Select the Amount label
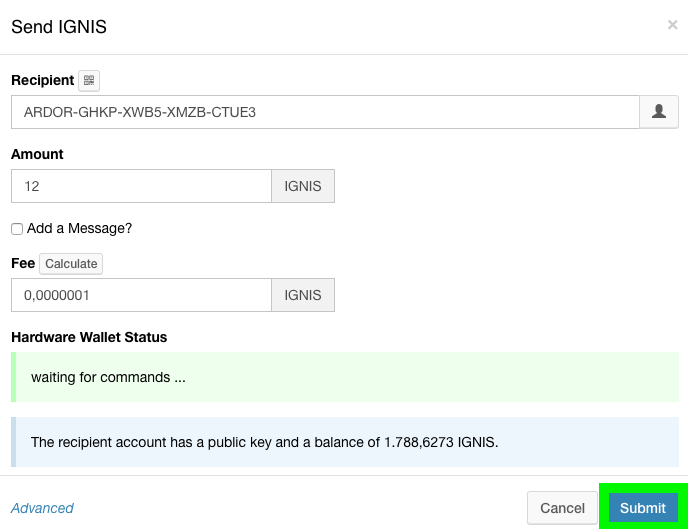Screen dimensions: 688x529 [37, 154]
